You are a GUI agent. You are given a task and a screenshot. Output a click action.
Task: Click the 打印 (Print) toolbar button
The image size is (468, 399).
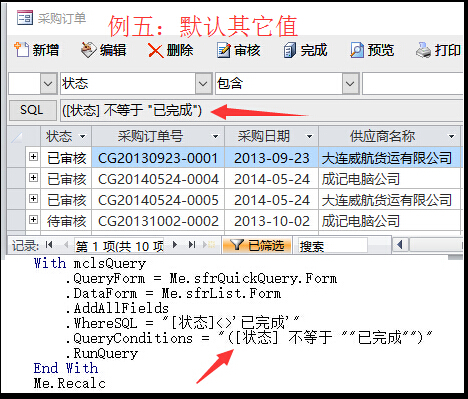pyautogui.click(x=438, y=50)
